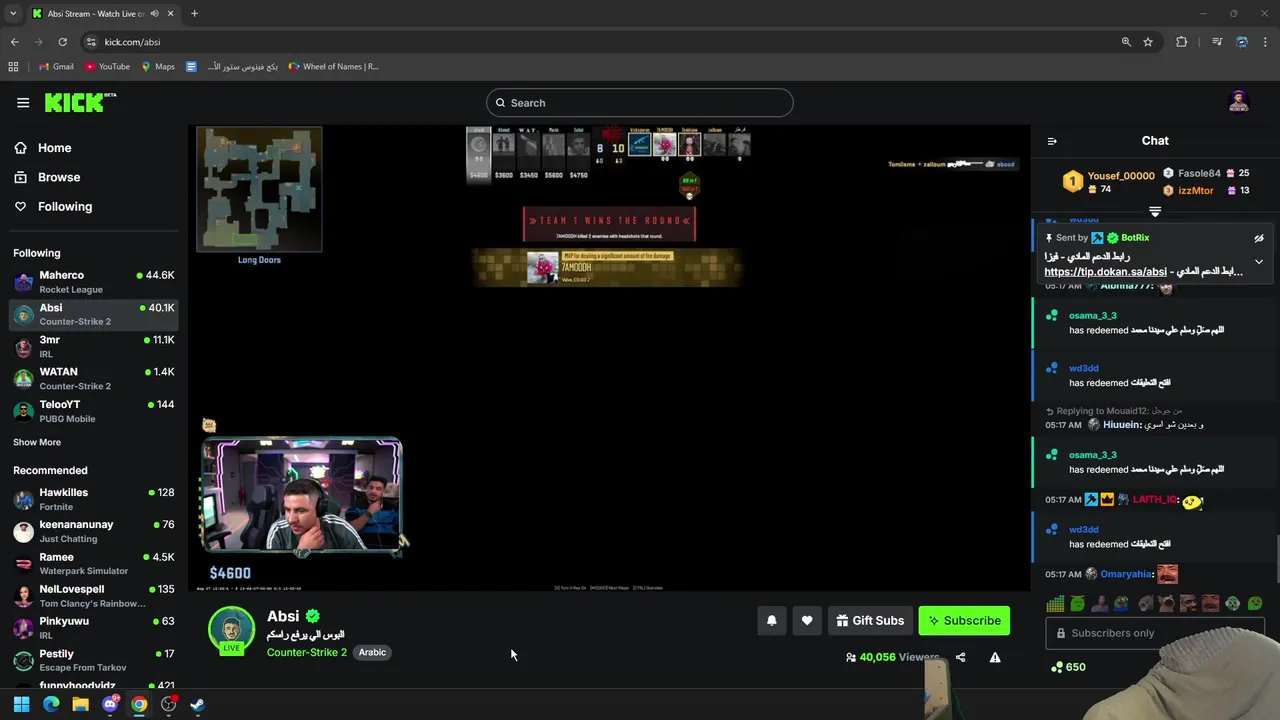Open Absi channel avatar with LIVE badge
The image size is (1280, 720).
[x=231, y=631]
